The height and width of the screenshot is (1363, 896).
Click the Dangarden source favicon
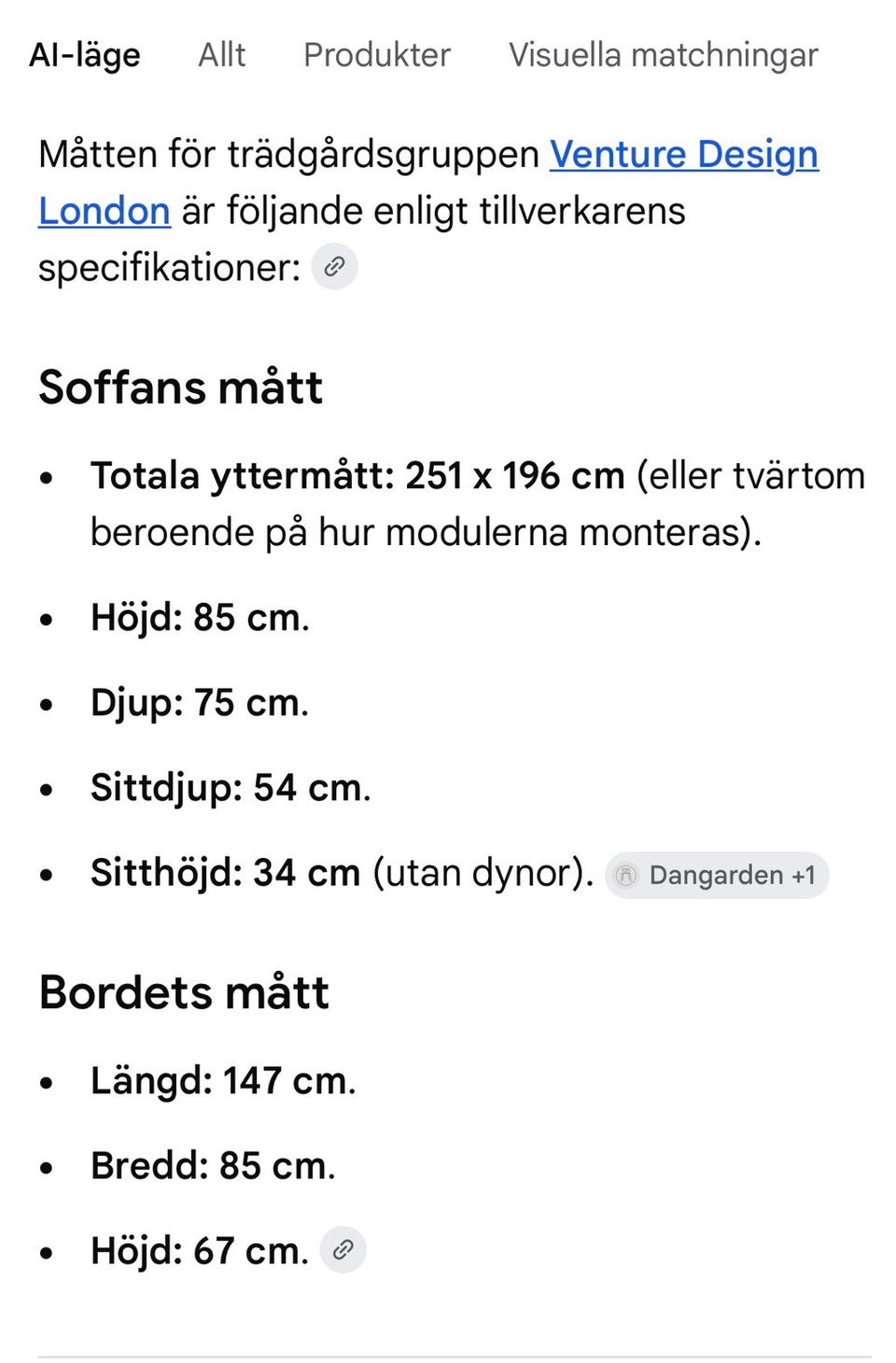tap(626, 875)
